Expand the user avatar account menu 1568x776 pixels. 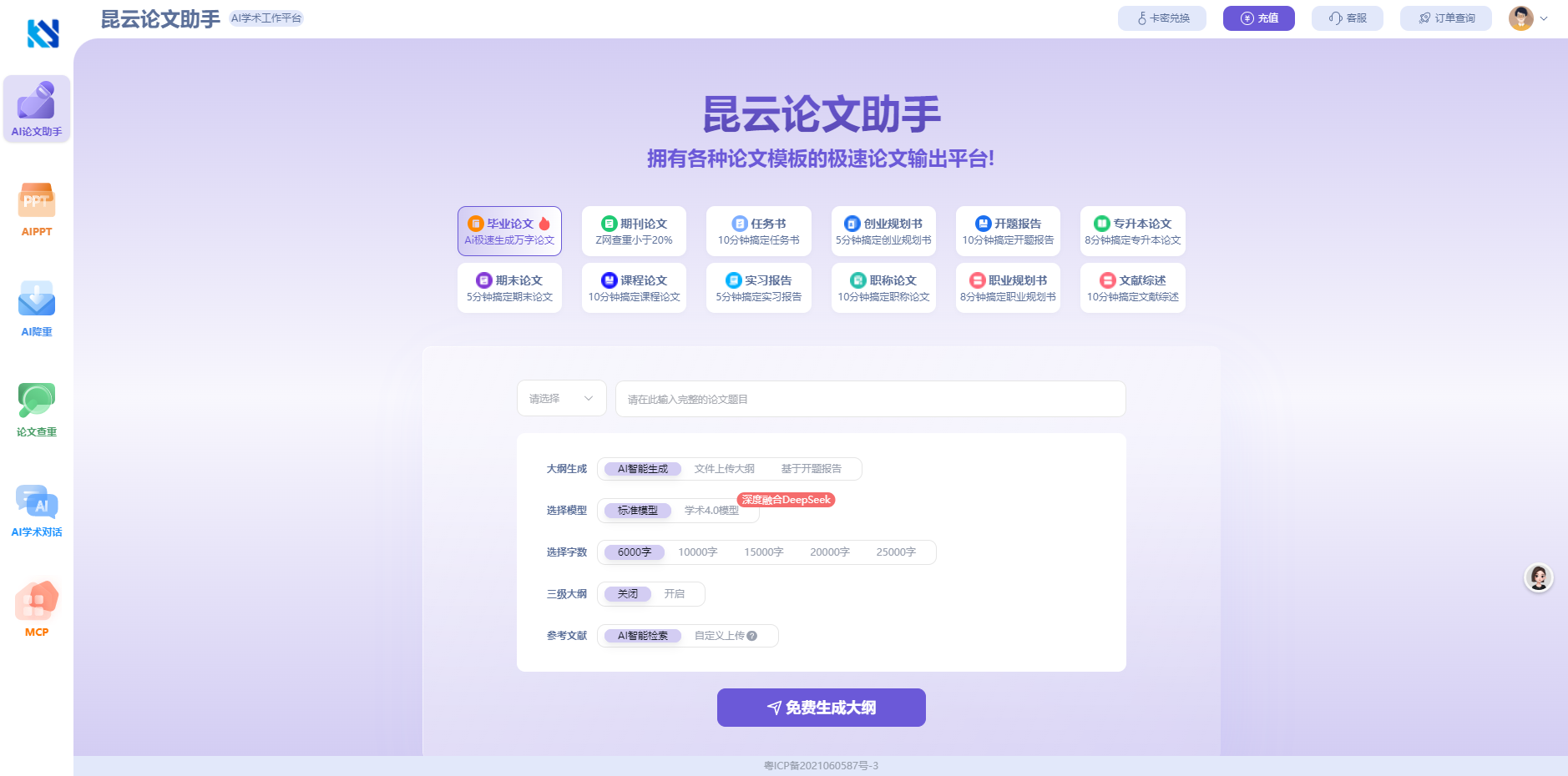(1528, 18)
